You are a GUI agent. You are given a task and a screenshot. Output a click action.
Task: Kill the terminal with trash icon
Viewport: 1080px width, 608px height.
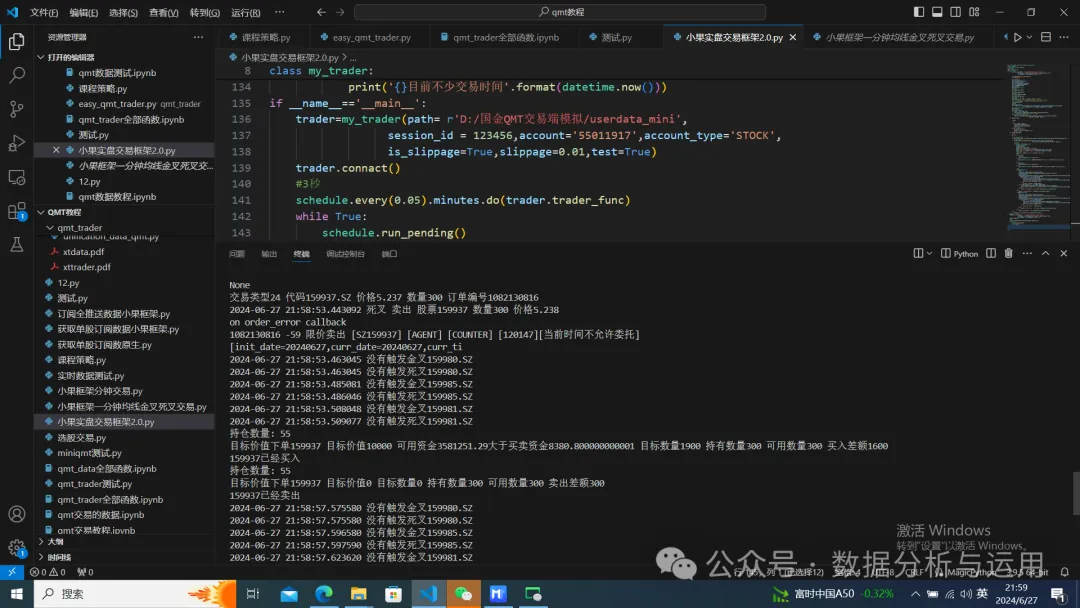coord(1008,253)
